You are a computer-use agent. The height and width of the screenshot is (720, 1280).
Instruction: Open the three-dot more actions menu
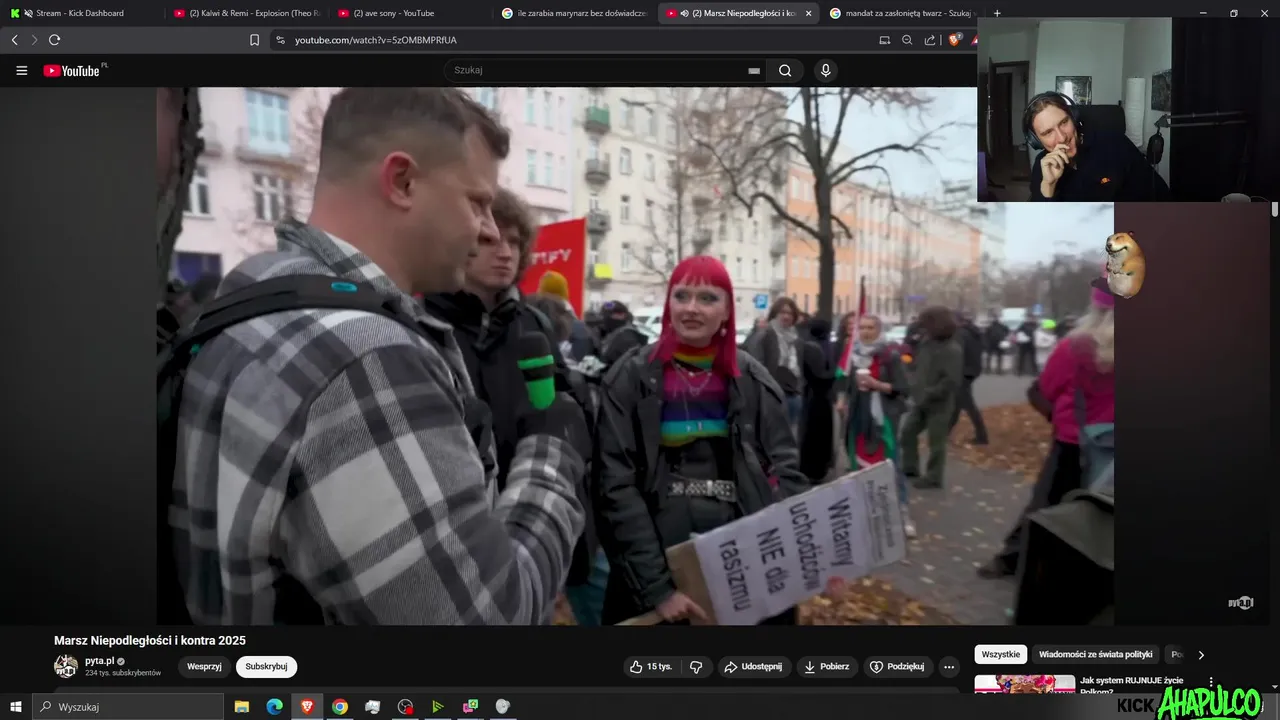click(x=949, y=667)
